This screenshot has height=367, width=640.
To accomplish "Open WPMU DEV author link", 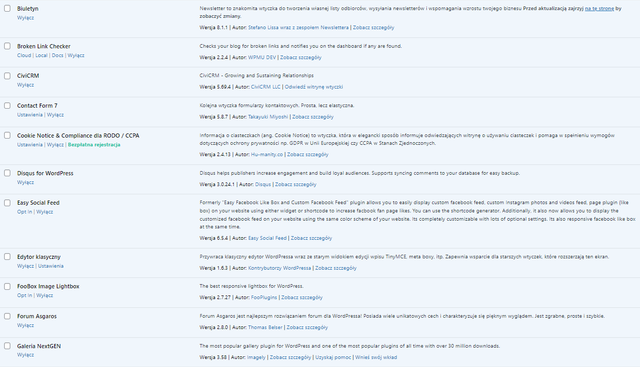I will coord(262,58).
